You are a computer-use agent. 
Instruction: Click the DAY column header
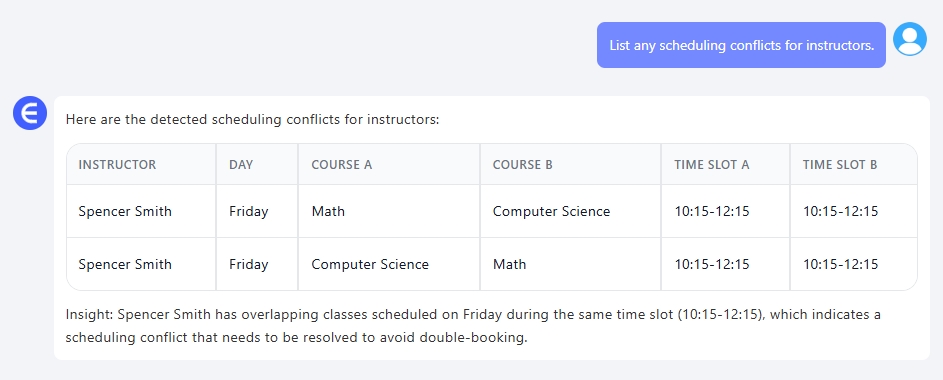pyautogui.click(x=241, y=165)
